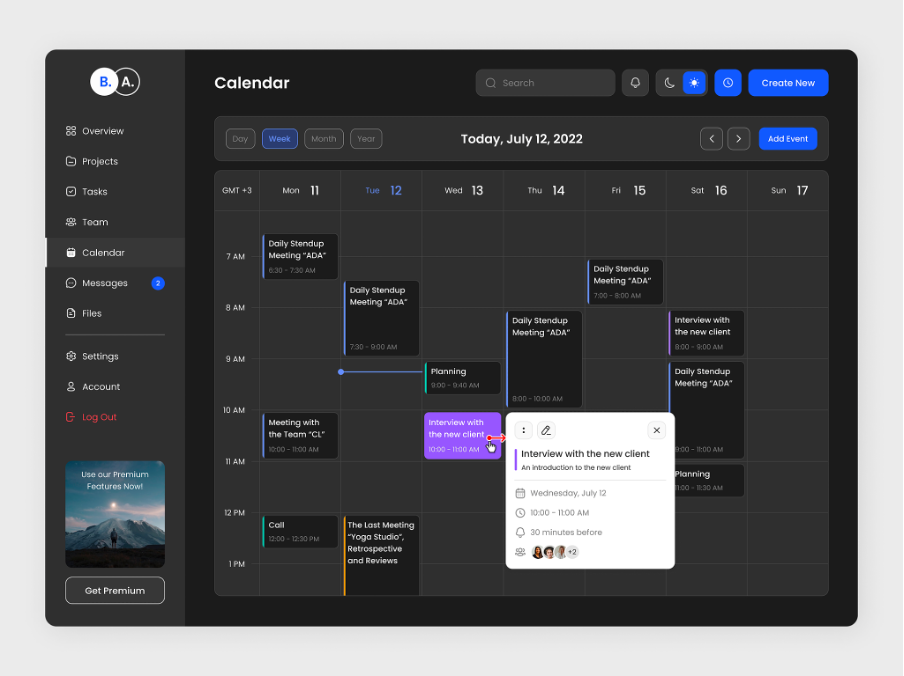Open Overview in the sidebar

[x=115, y=131]
